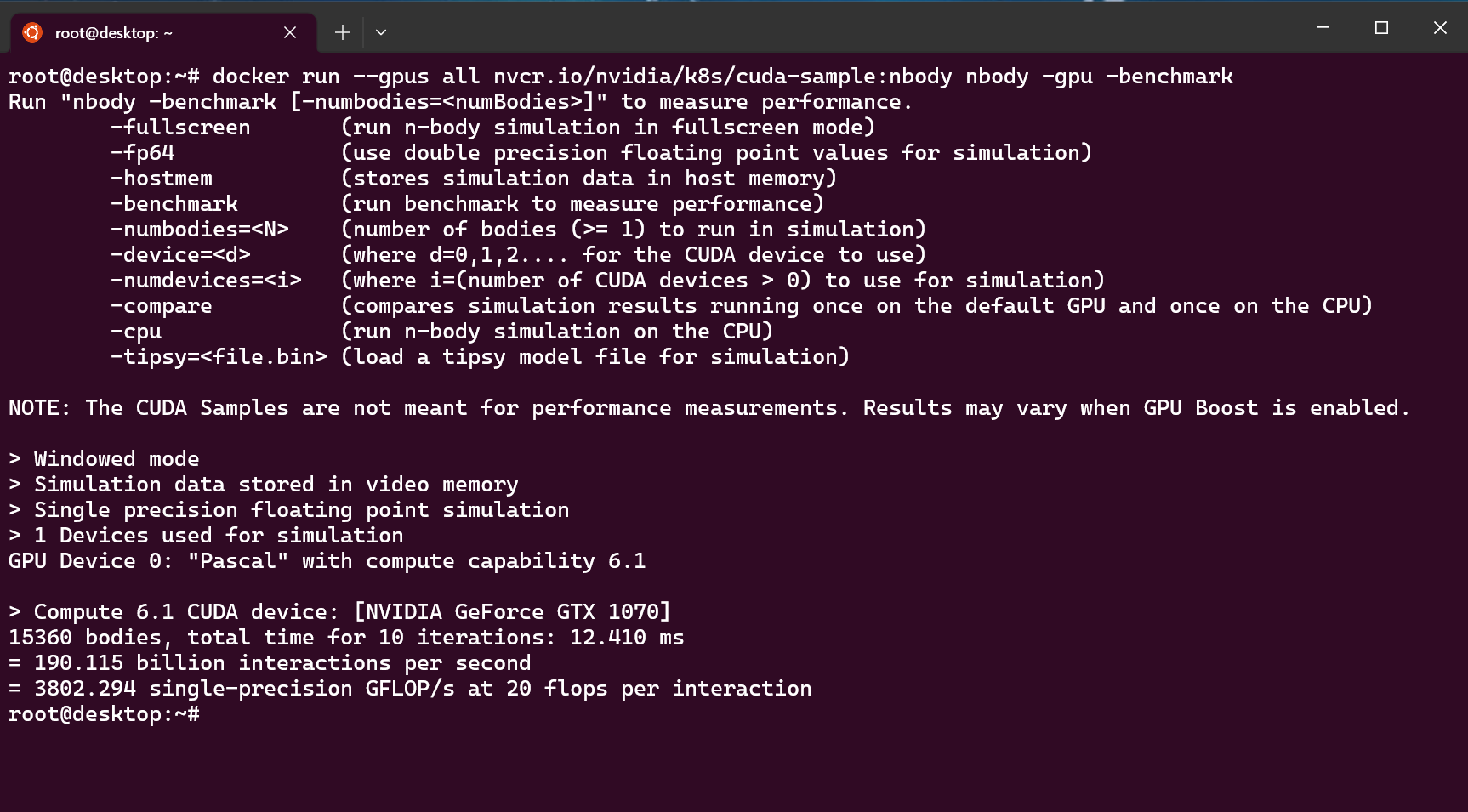Click the GFLOP/s benchmark result line

(408, 688)
